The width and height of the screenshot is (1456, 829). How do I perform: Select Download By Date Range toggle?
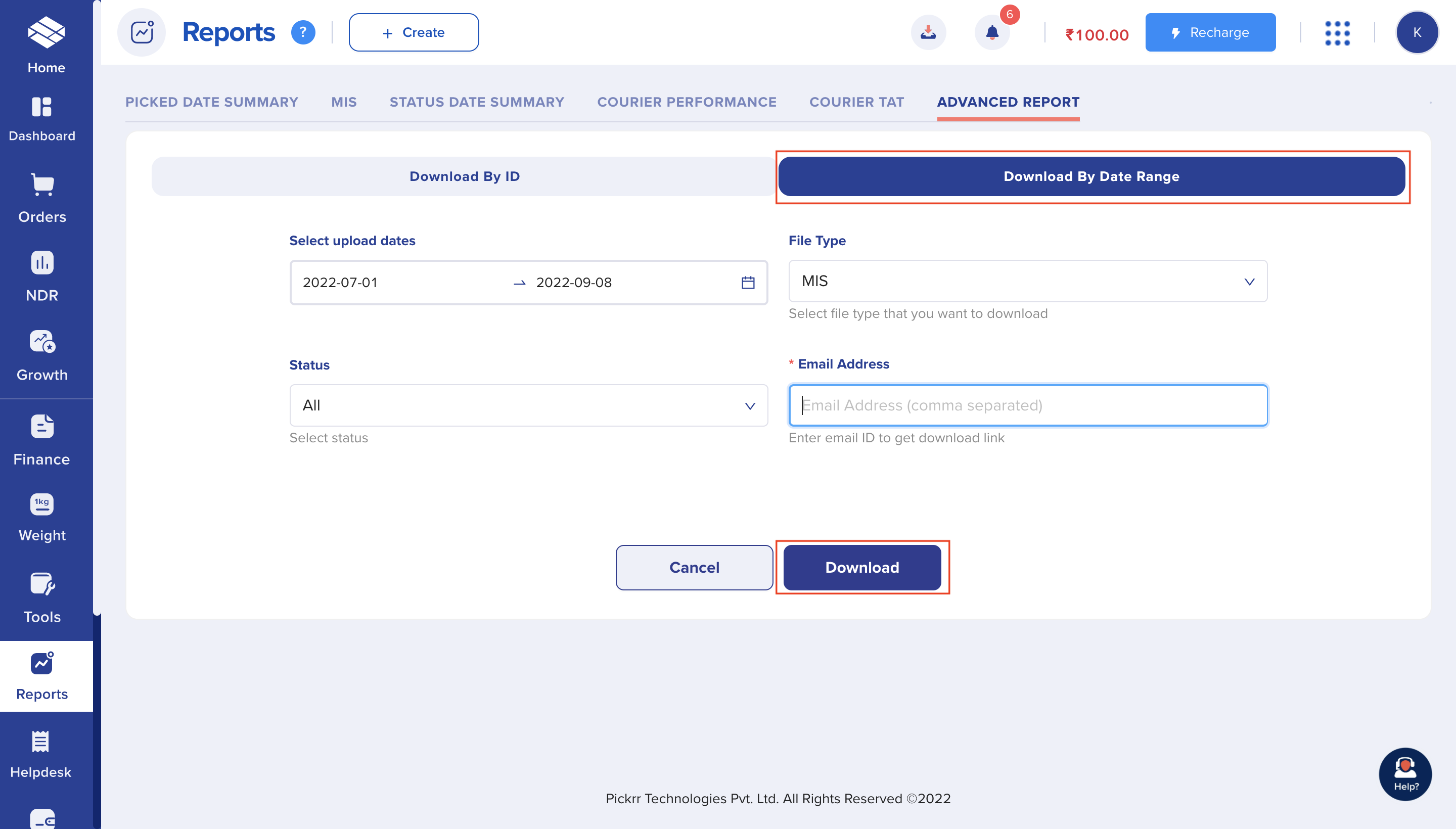(x=1092, y=176)
